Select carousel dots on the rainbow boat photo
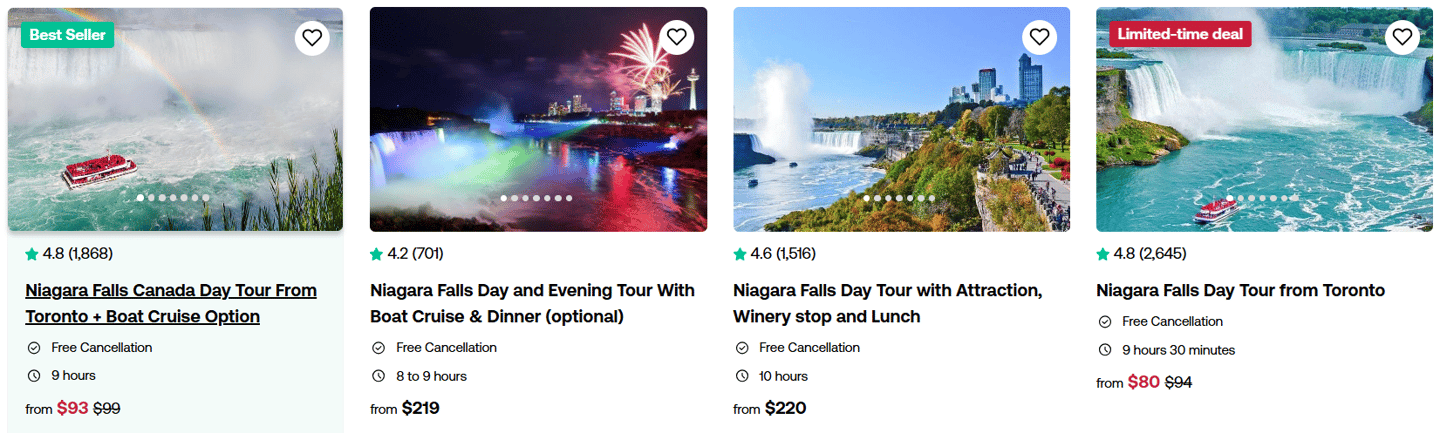Screen dimensions: 1440x433 point(173,198)
